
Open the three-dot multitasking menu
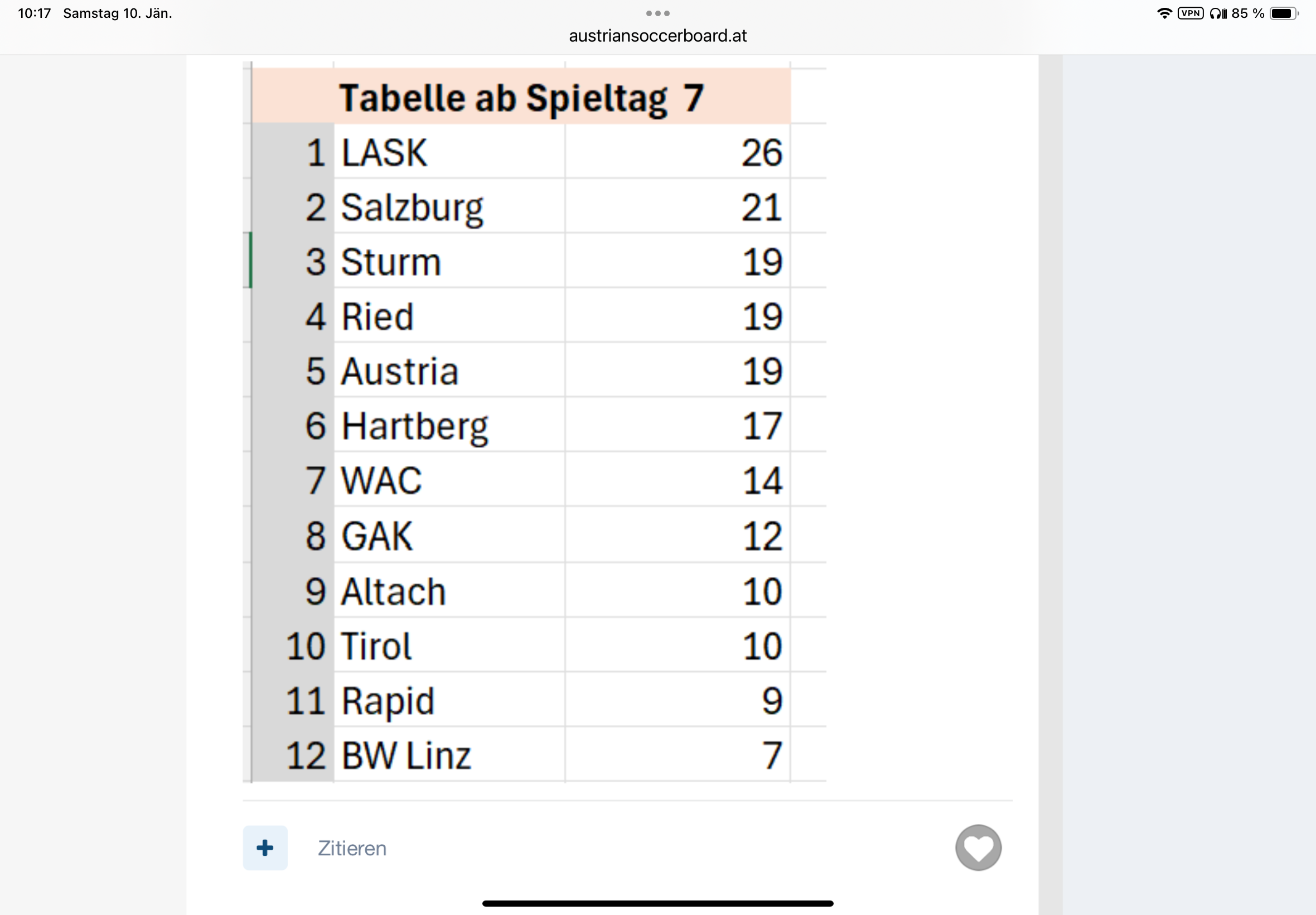[x=657, y=13]
